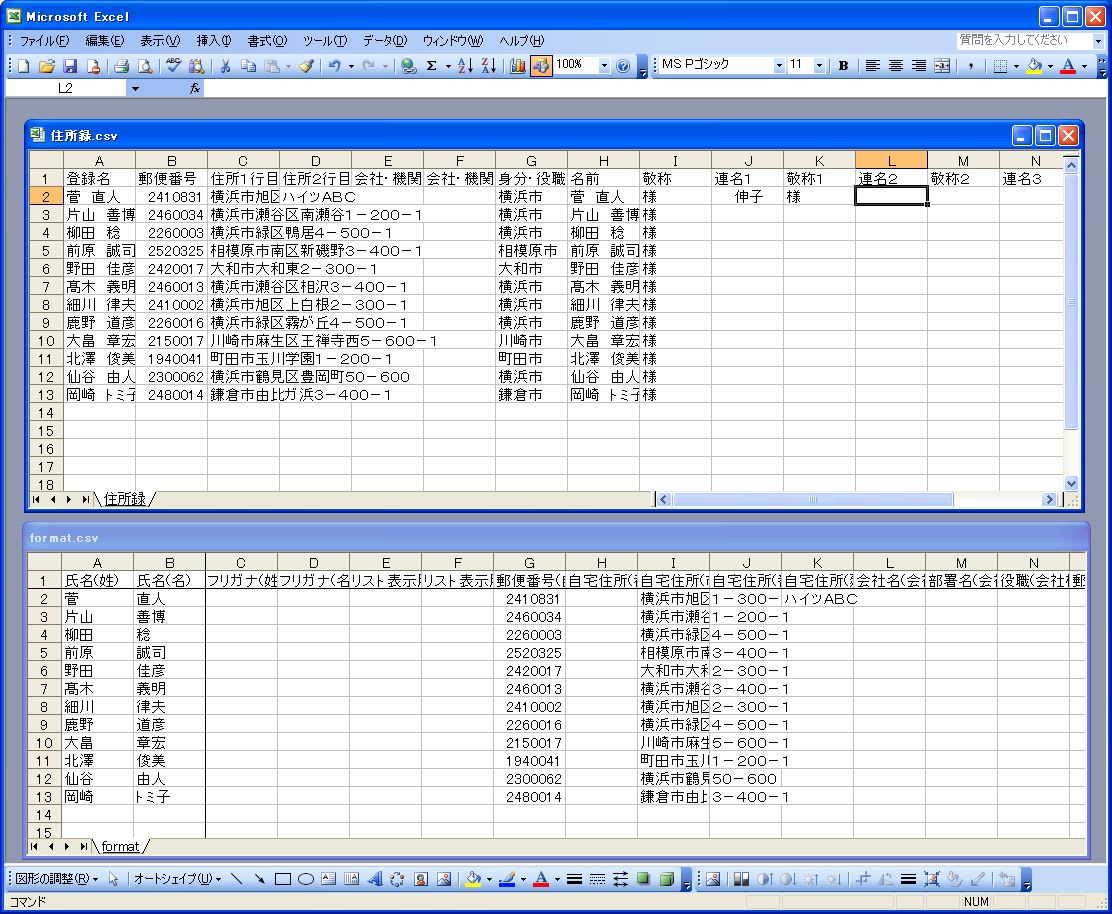Image resolution: width=1112 pixels, height=914 pixels.
Task: Toggle Bold formatting
Action: (843, 66)
